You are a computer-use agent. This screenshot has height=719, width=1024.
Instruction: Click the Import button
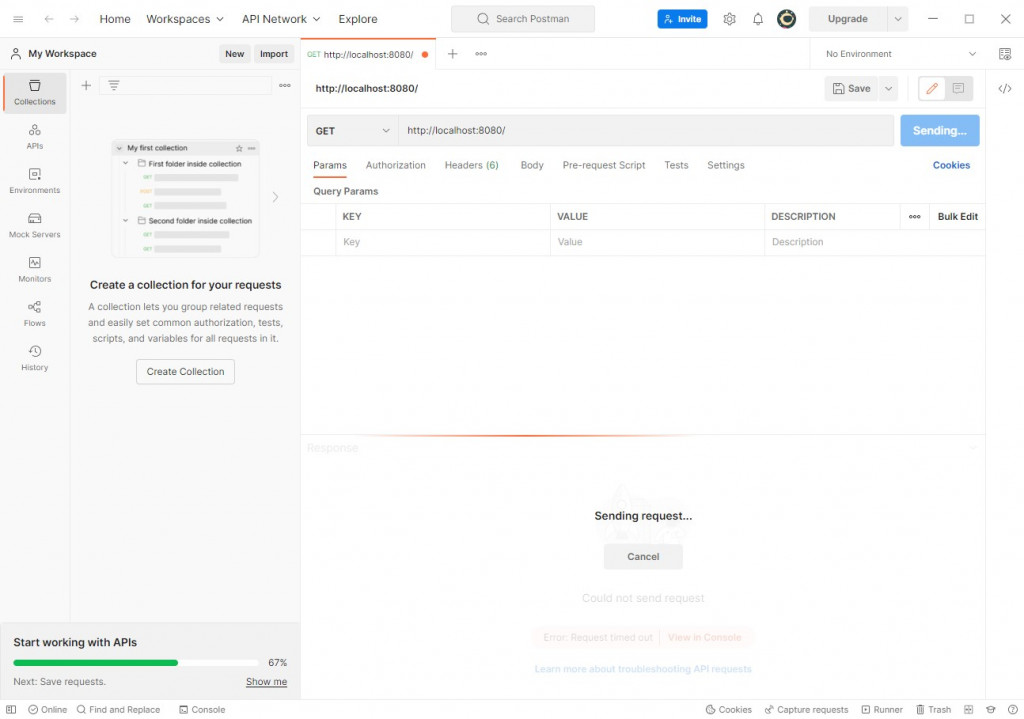[x=274, y=54]
